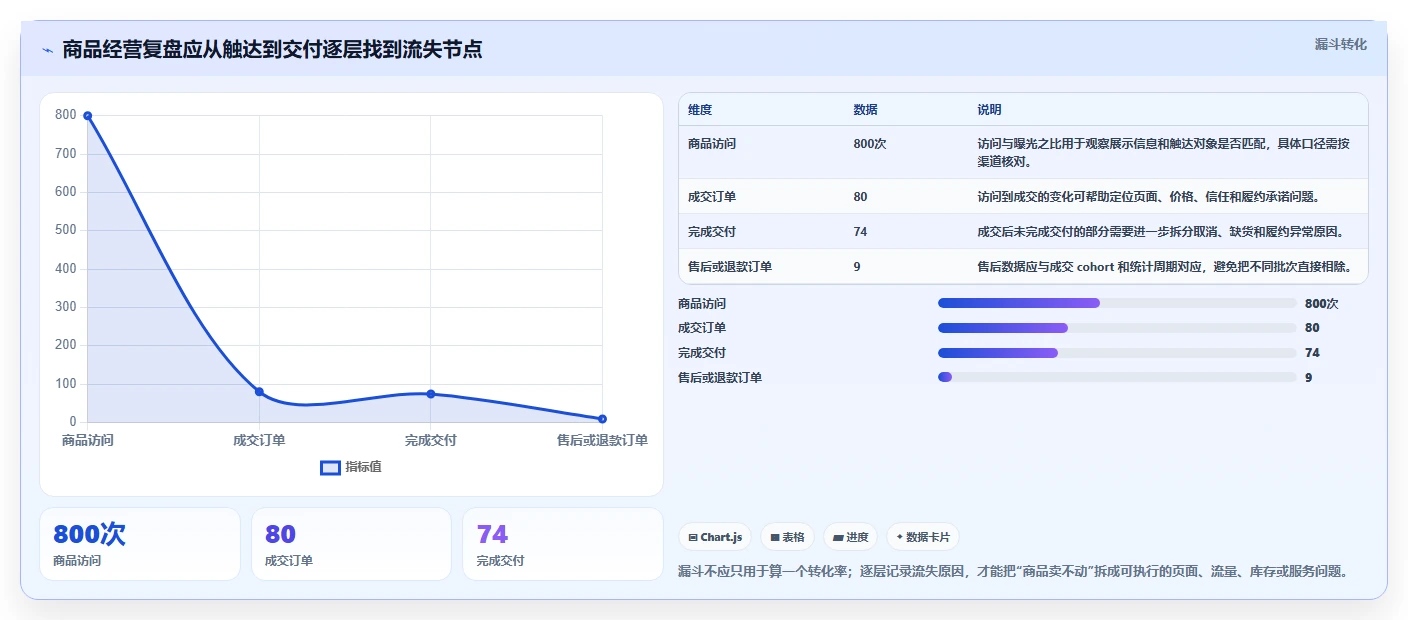Click the 商品访问 progress bar
This screenshot has height=620, width=1408.
[1117, 303]
